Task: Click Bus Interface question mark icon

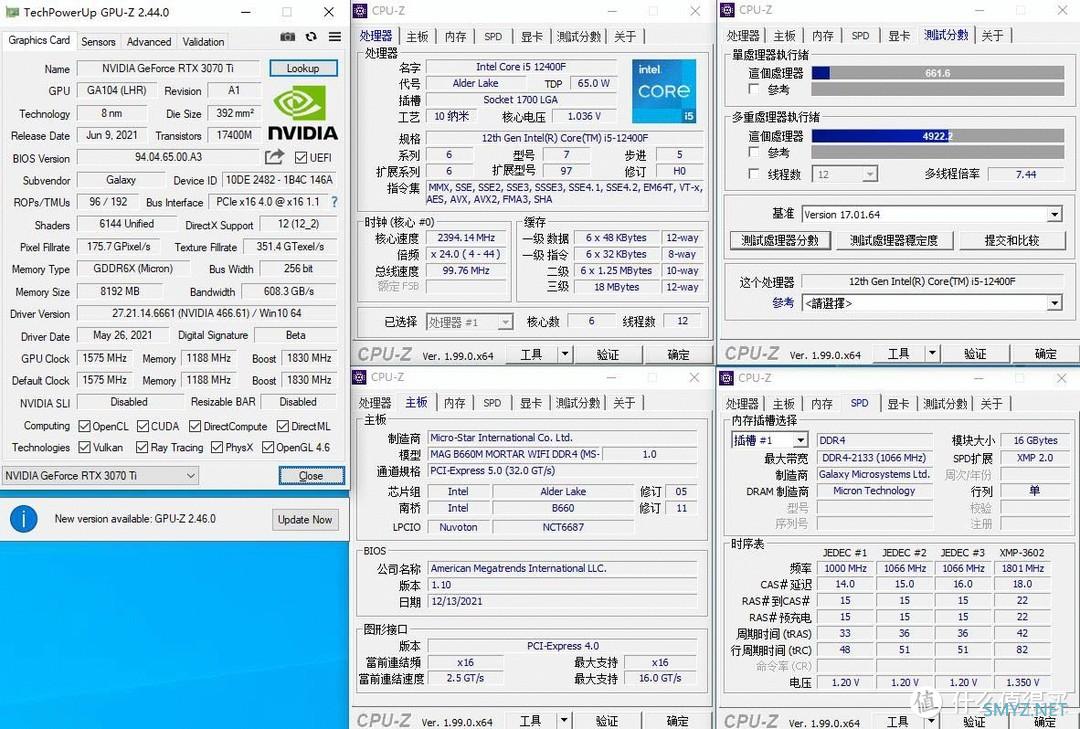Action: [x=335, y=202]
